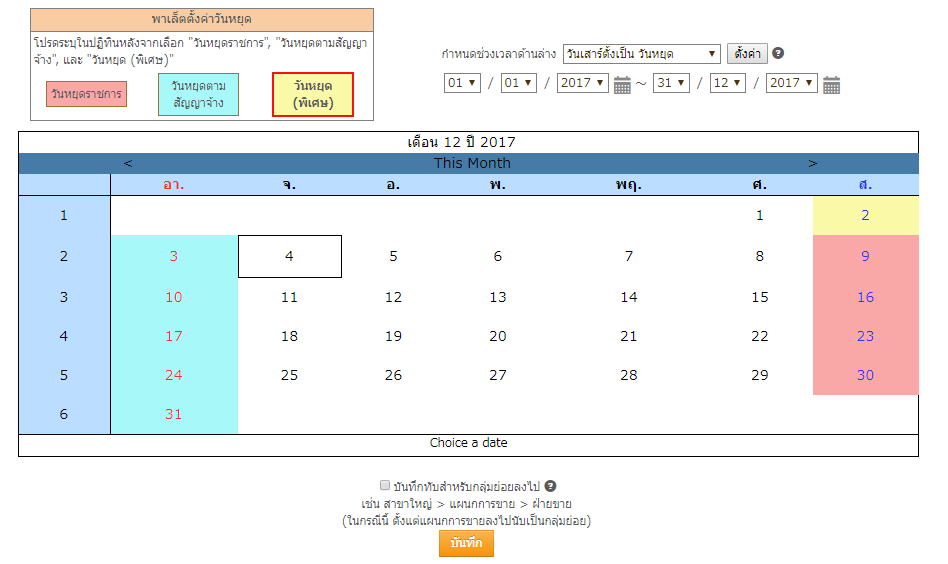Click help icon next to the overwrite checkbox
Viewport: 948px width, 564px height.
(x=550, y=486)
